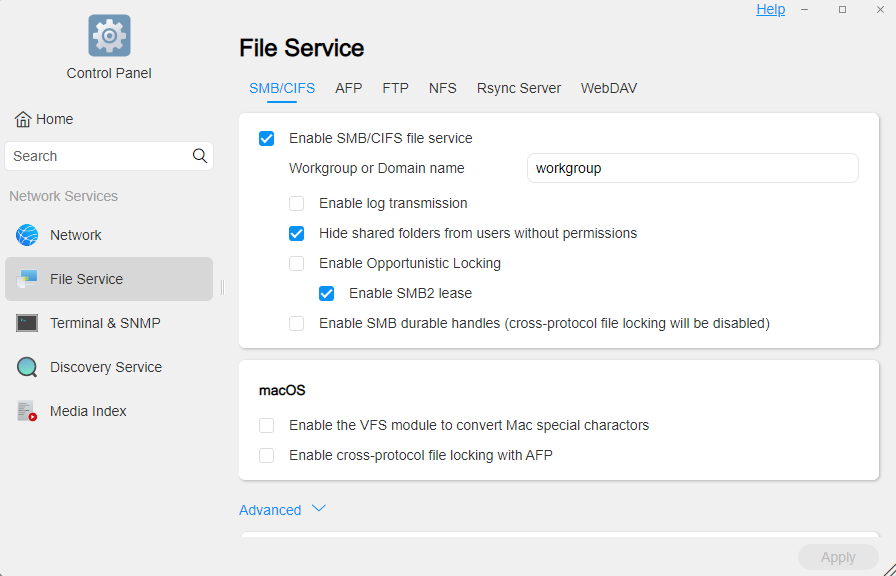
Task: Uncheck Enable SMB2 lease
Action: tap(326, 294)
